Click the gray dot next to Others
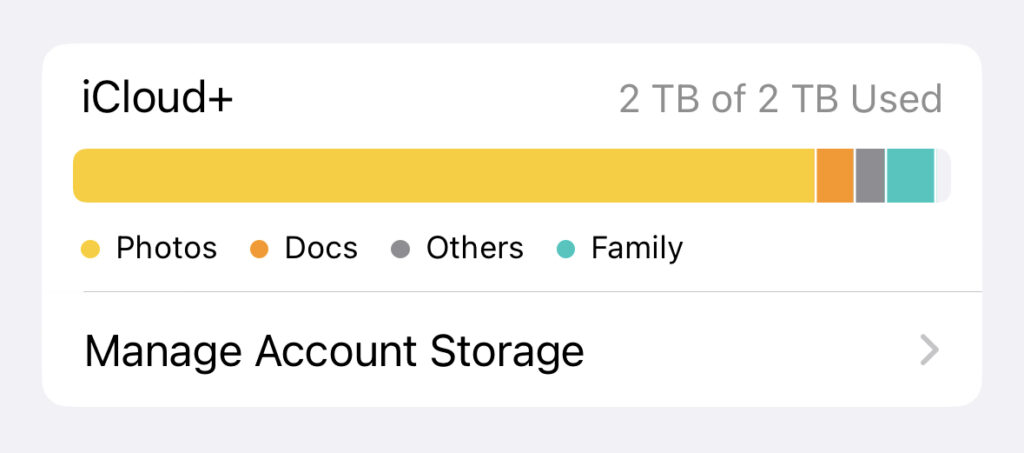 [x=400, y=249]
